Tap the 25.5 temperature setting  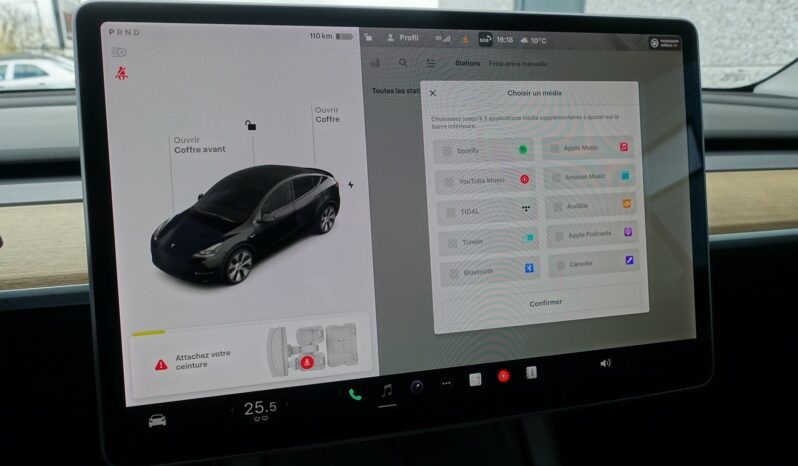(260, 408)
